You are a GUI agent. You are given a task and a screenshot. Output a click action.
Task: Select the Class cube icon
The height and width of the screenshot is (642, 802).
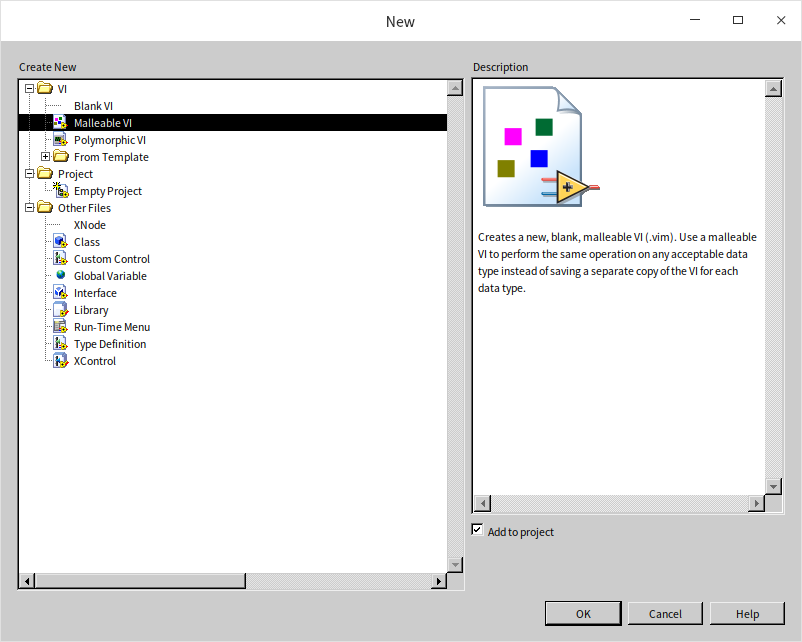(x=60, y=242)
